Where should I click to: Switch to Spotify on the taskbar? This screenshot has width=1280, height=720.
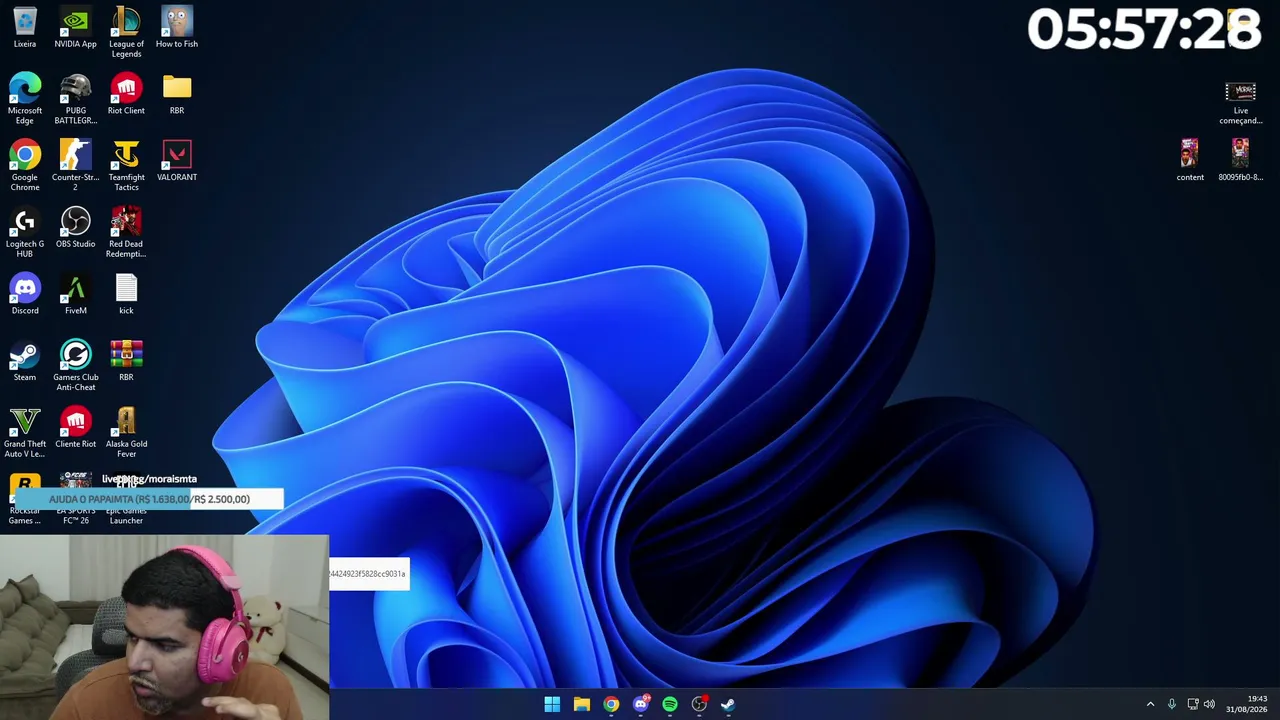coord(670,704)
